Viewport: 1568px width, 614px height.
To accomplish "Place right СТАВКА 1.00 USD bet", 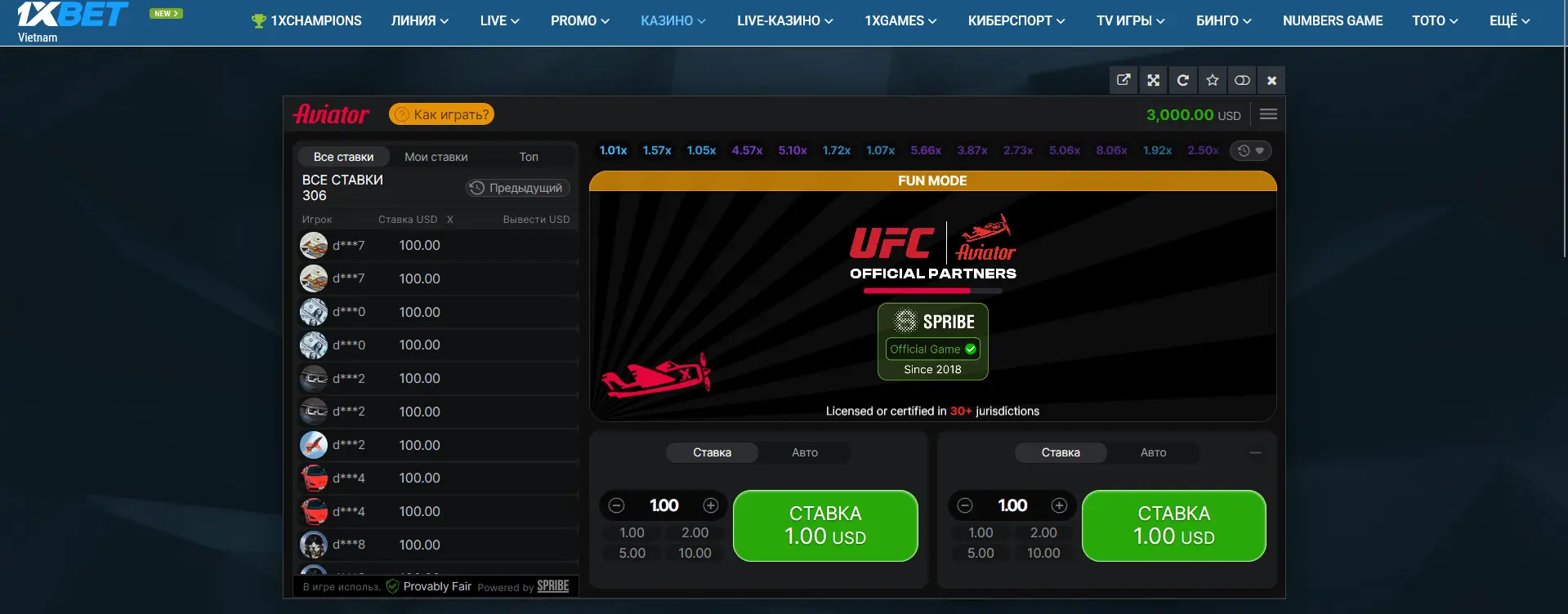I will pos(1174,526).
